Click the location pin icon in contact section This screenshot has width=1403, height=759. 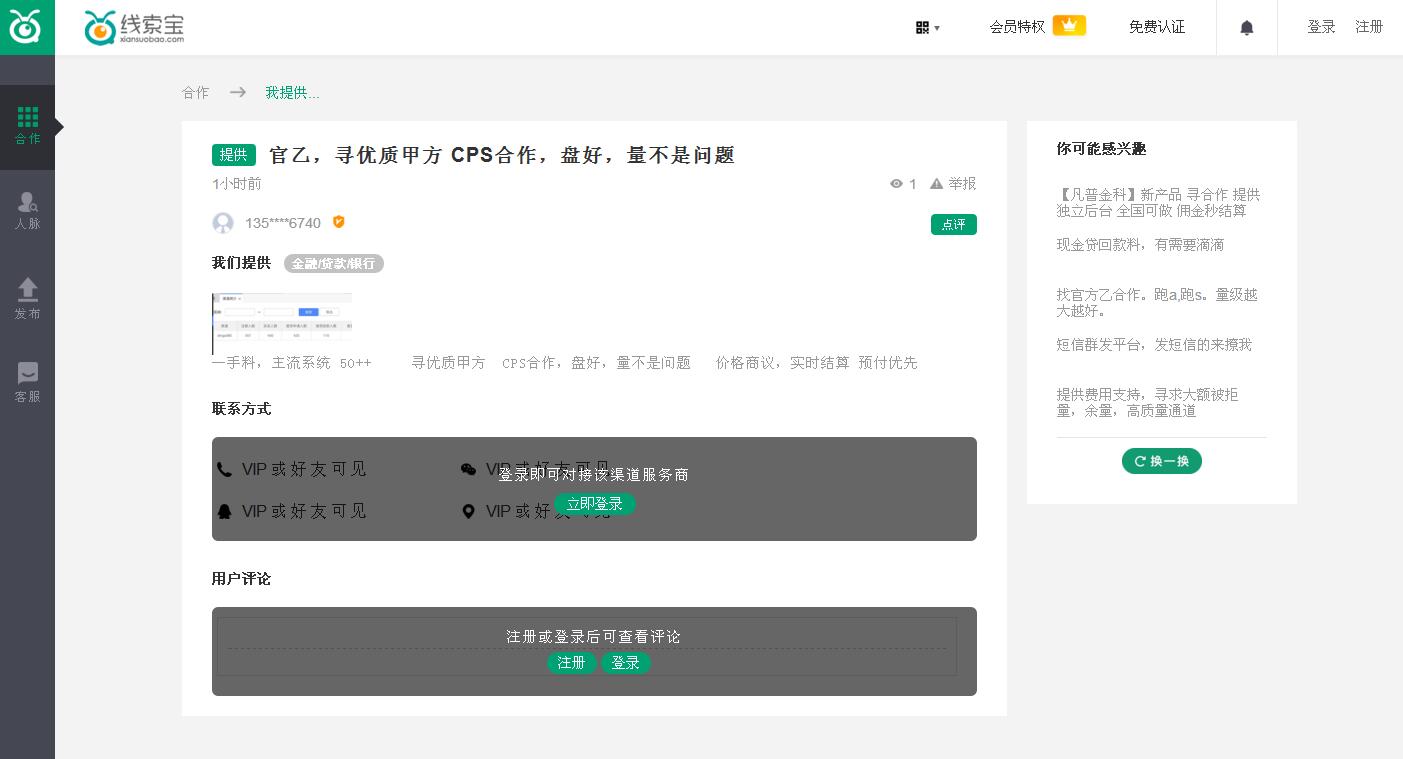pos(469,511)
